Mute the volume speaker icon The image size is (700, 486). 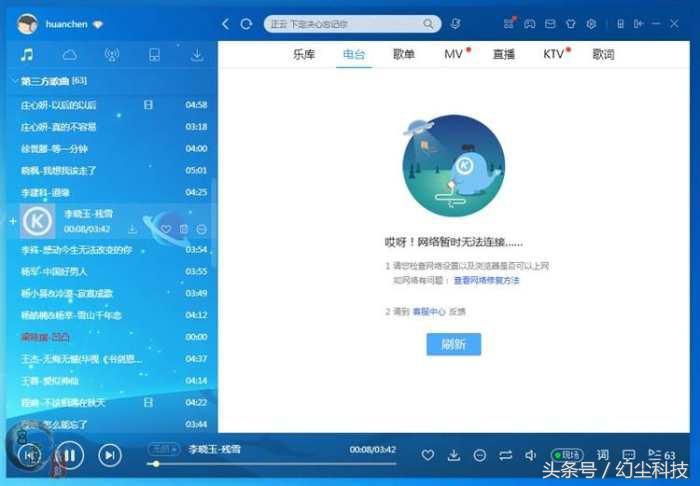(530, 455)
